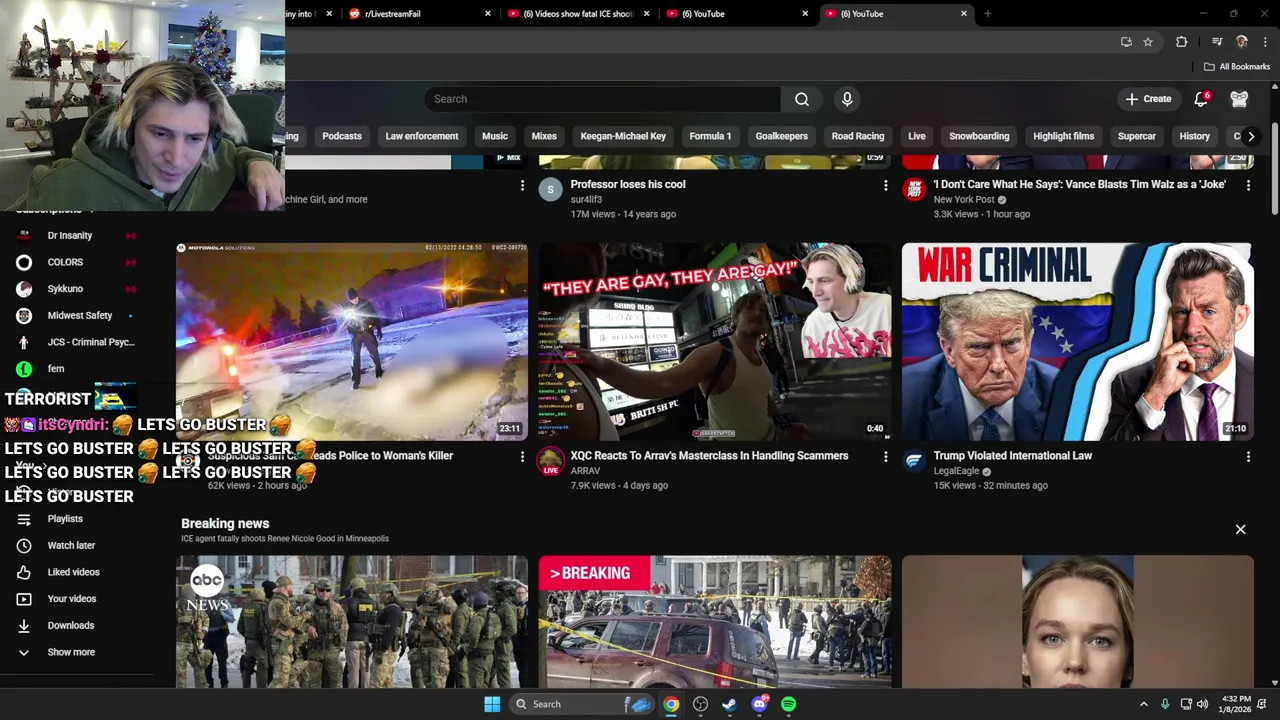This screenshot has width=1280, height=720.
Task: Select the Snowboarding filter chip
Action: tap(979, 136)
